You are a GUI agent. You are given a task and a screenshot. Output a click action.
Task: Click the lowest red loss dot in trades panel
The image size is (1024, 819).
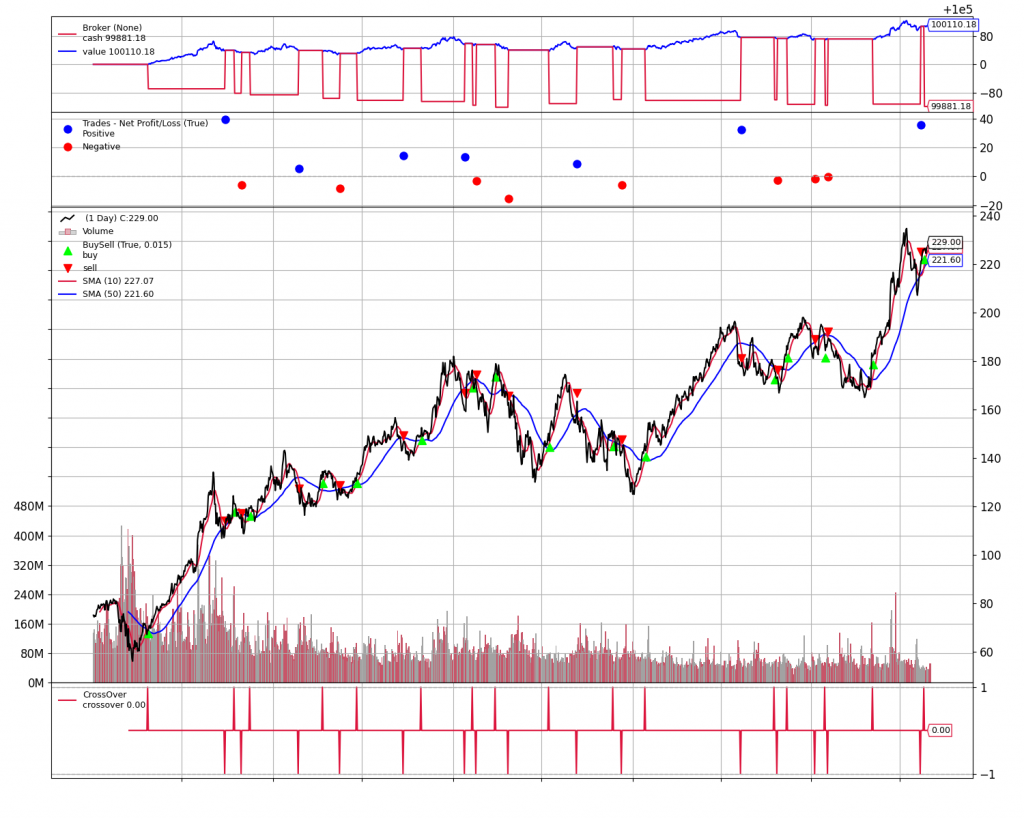509,199
